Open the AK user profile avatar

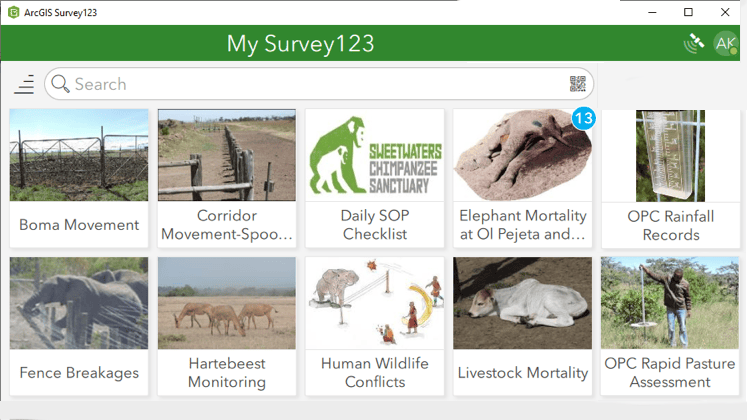click(x=725, y=43)
